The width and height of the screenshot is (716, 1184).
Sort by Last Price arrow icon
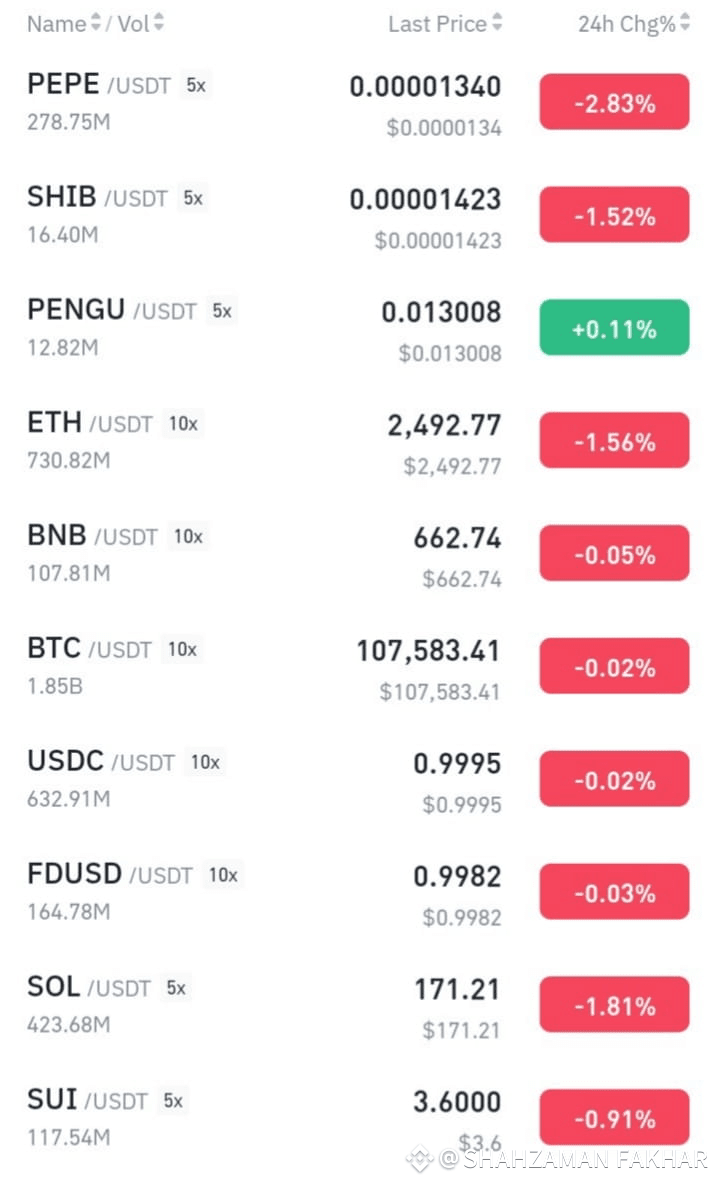497,23
